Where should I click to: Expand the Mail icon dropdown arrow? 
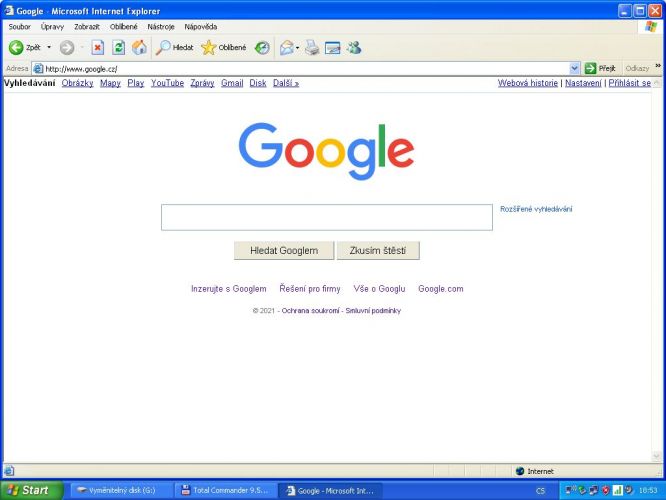point(297,48)
